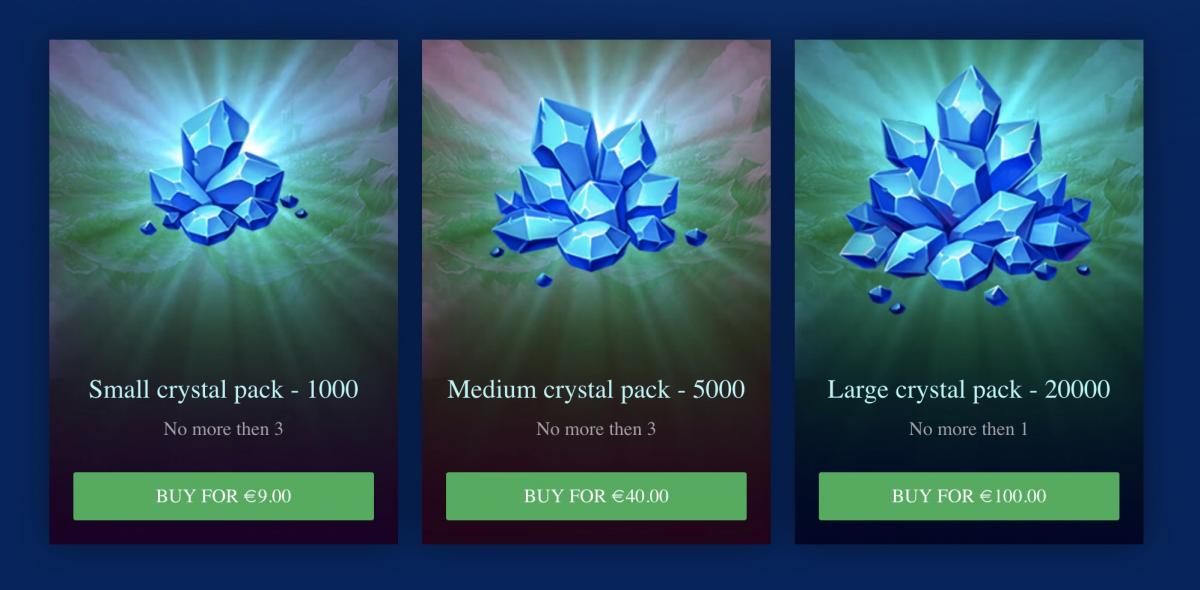Click the loose shard right of medium pile
Viewport: 1200px width, 590px height.
[x=695, y=237]
